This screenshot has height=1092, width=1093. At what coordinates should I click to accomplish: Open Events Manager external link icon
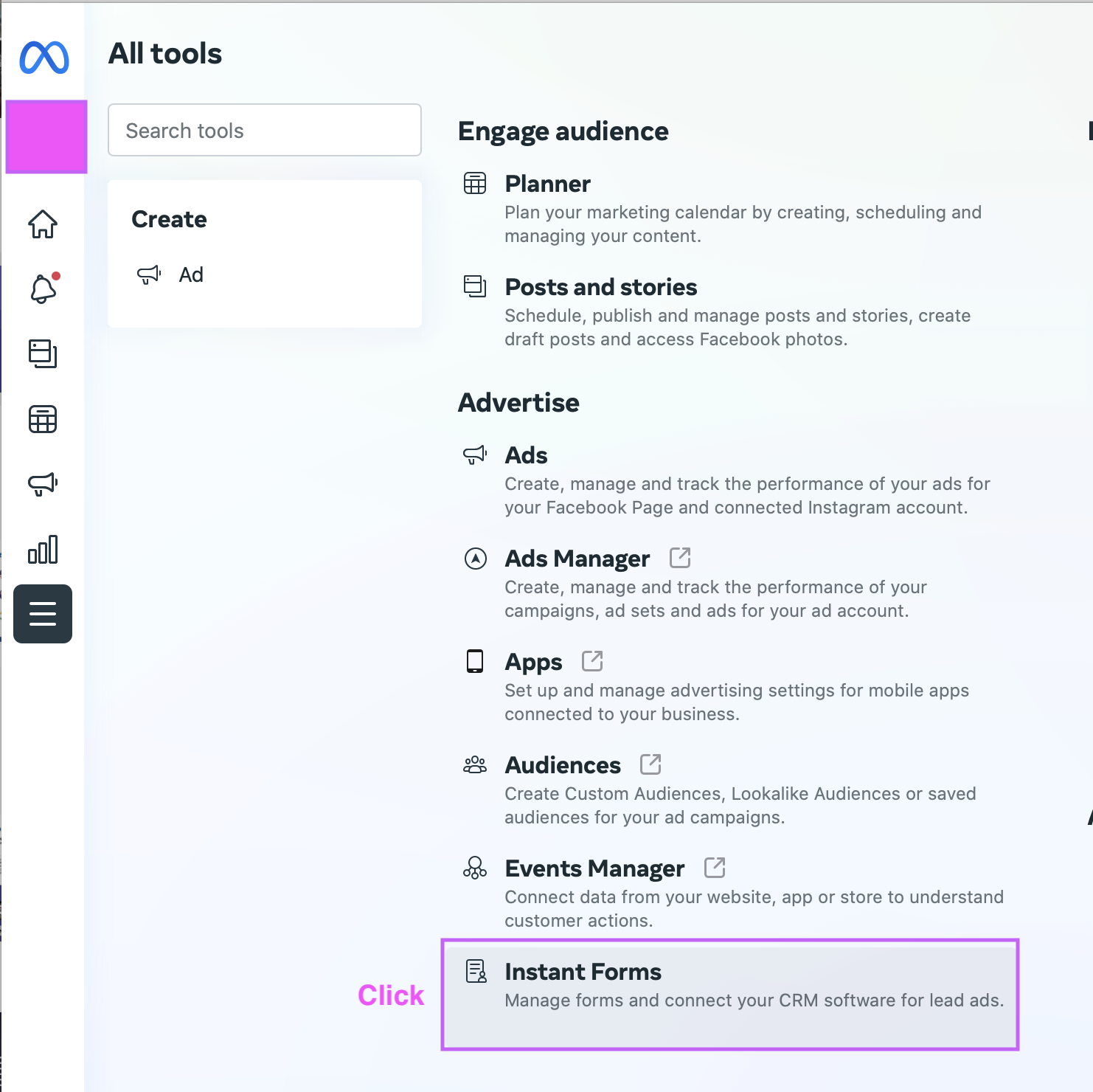pos(715,868)
